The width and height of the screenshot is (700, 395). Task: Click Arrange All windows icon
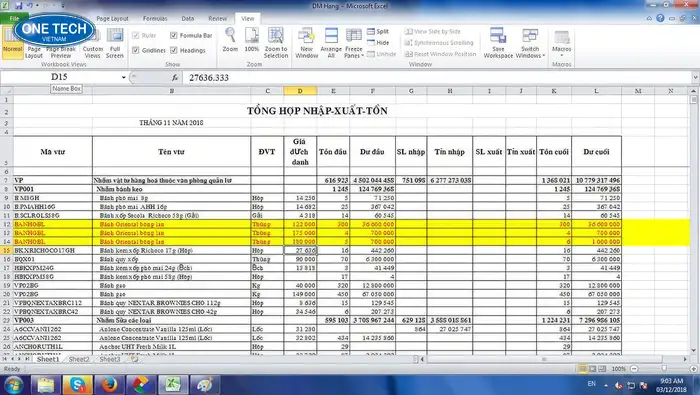pyautogui.click(x=331, y=35)
